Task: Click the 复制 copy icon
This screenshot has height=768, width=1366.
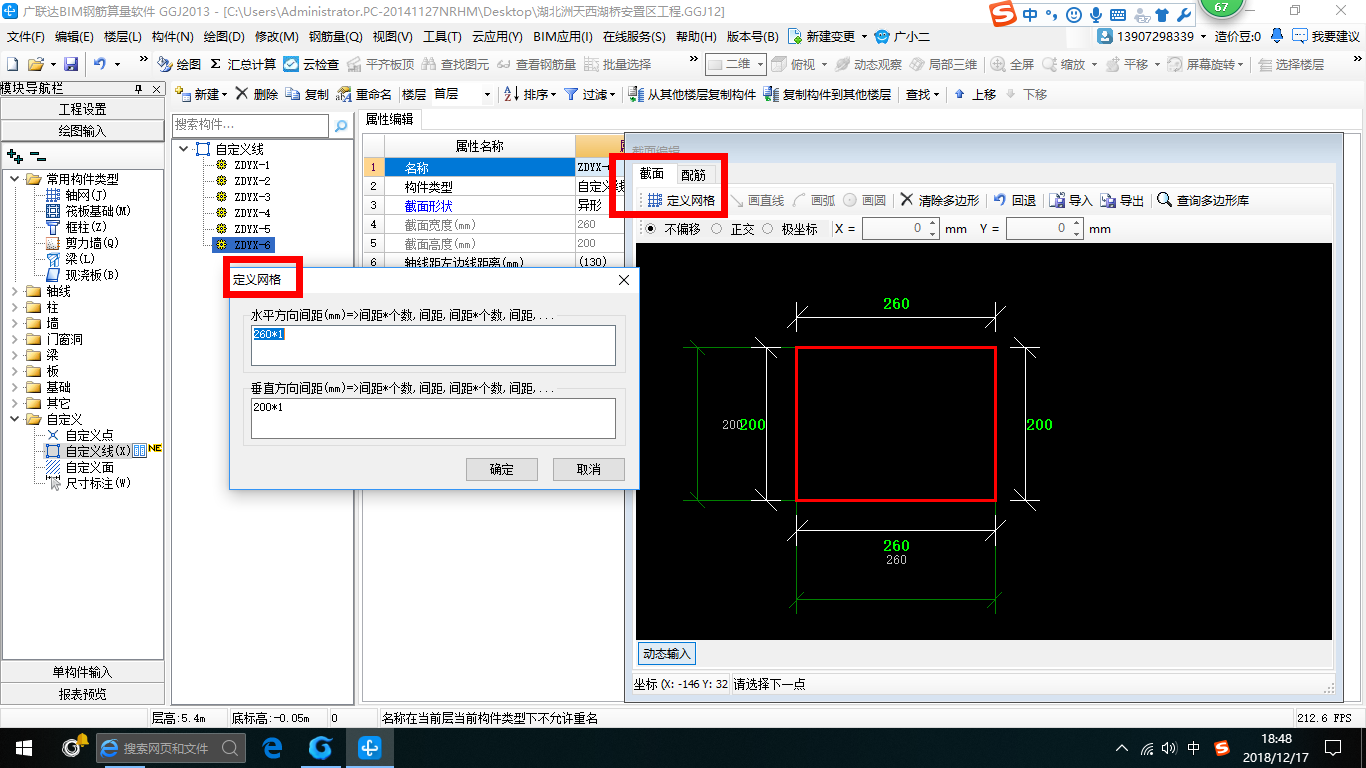Action: [293, 94]
